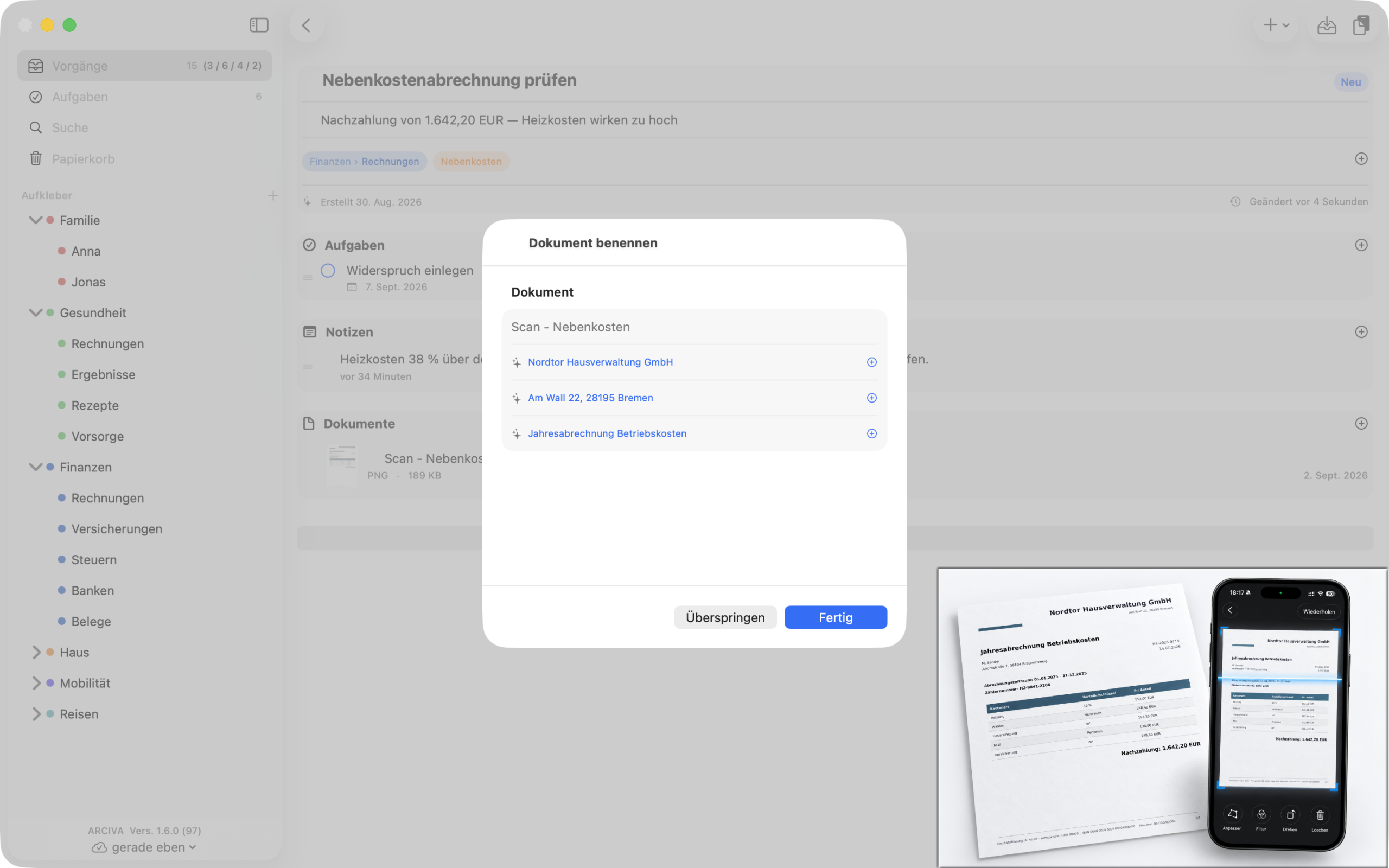The image size is (1389, 868).
Task: Toggle the sidebar visibility icon
Action: (259, 25)
